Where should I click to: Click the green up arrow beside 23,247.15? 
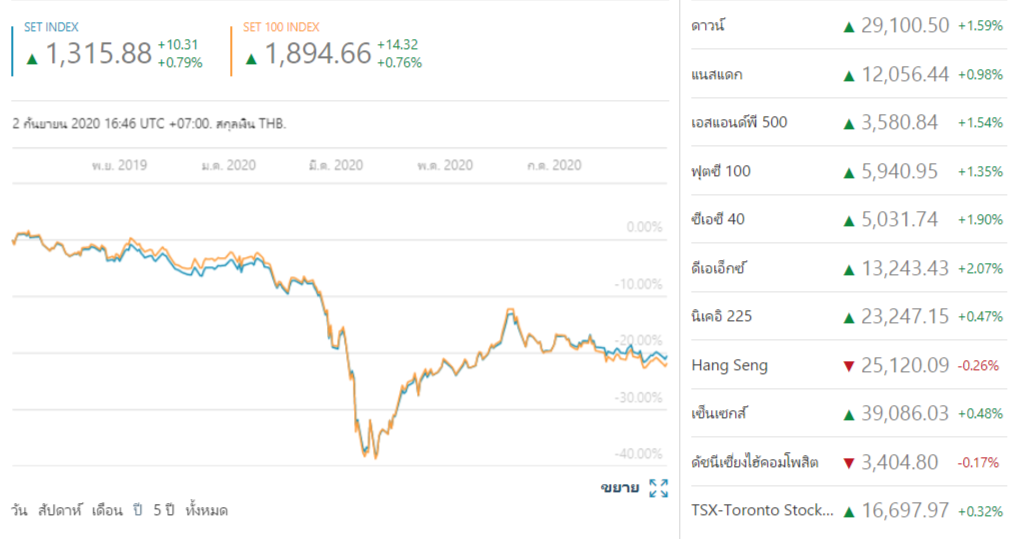coord(849,317)
